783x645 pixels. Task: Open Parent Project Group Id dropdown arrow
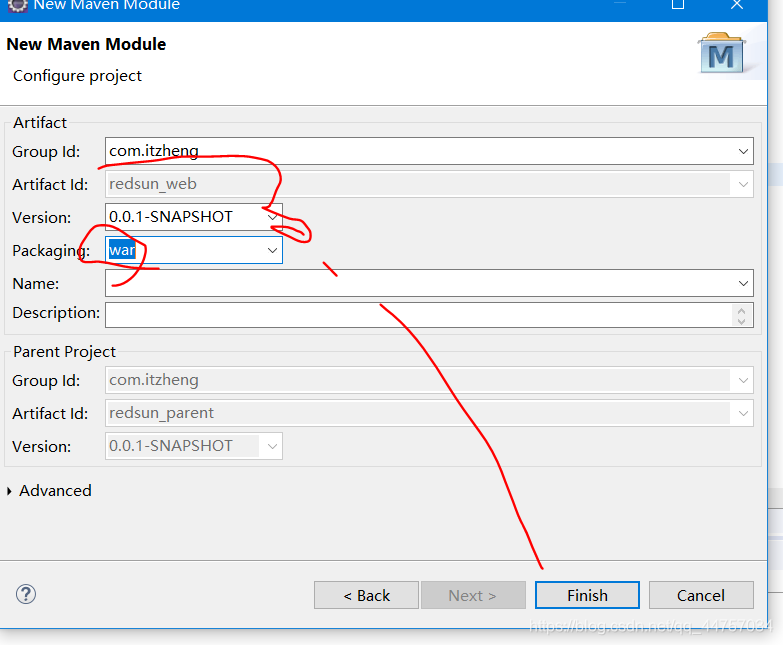[743, 380]
